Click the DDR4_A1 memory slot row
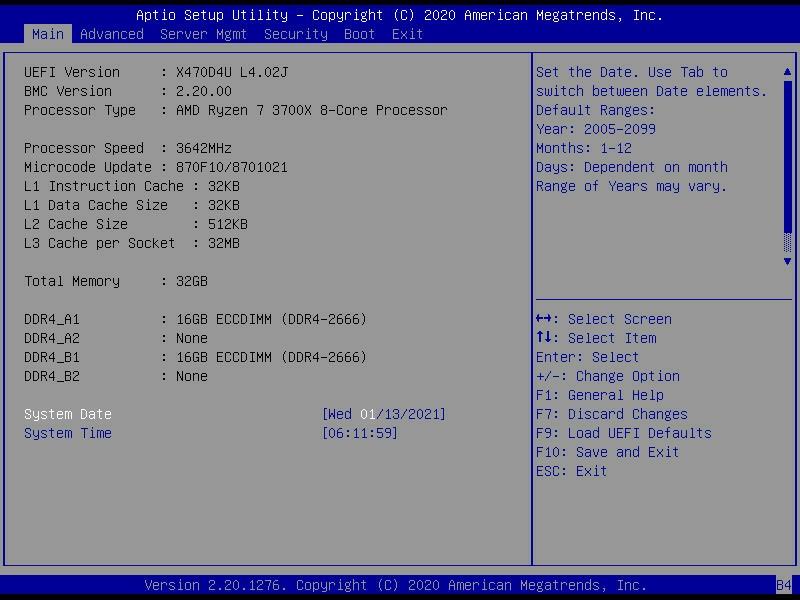800x600 pixels. [195, 319]
